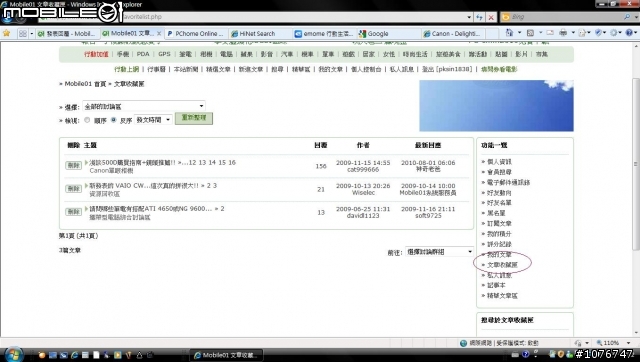The height and width of the screenshot is (362, 640).
Task: Delete the VAIO CW favorite entry
Action: 73,189
